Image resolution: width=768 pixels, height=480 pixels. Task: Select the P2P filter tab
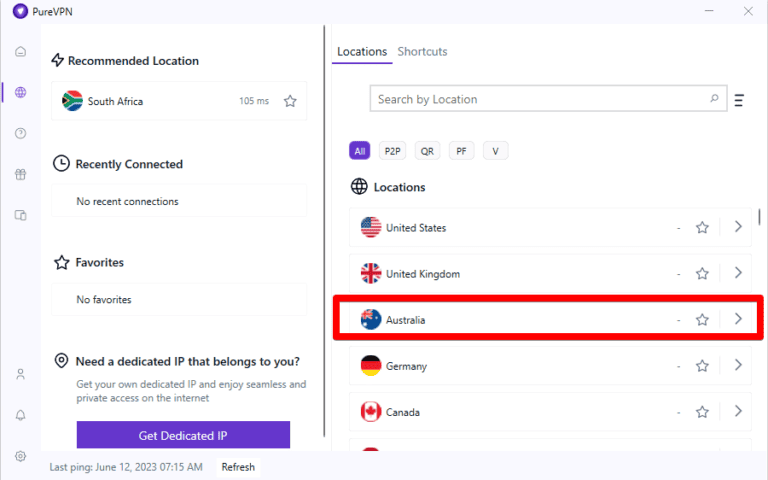click(x=393, y=151)
